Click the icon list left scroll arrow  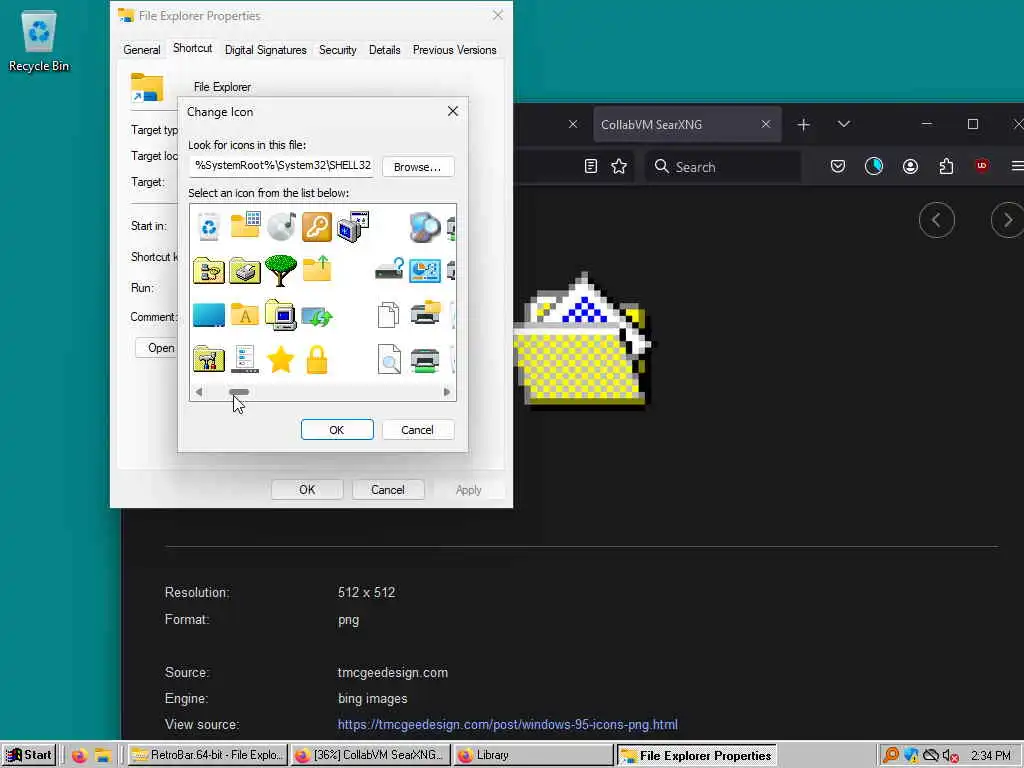click(x=199, y=392)
